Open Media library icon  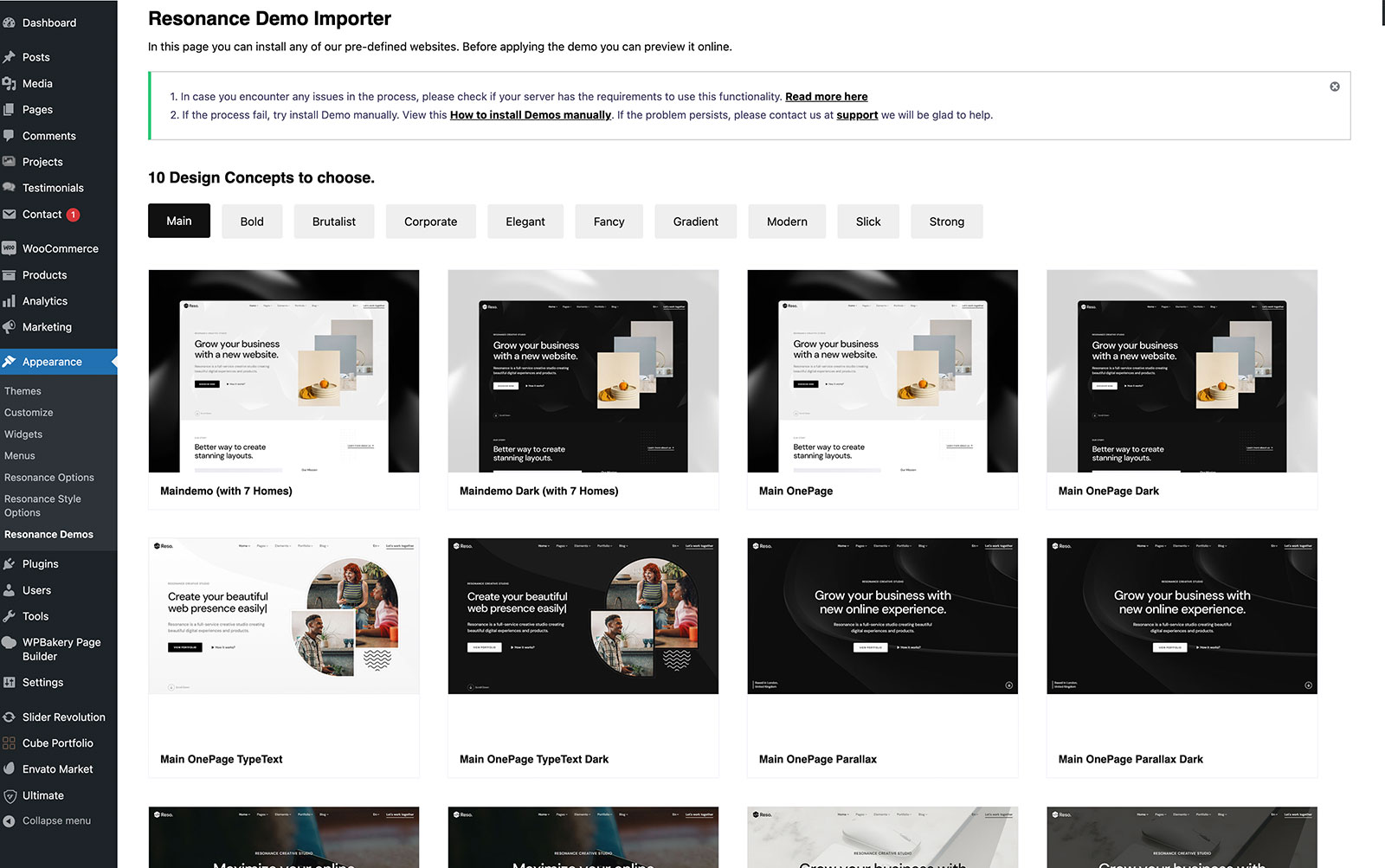pos(10,83)
